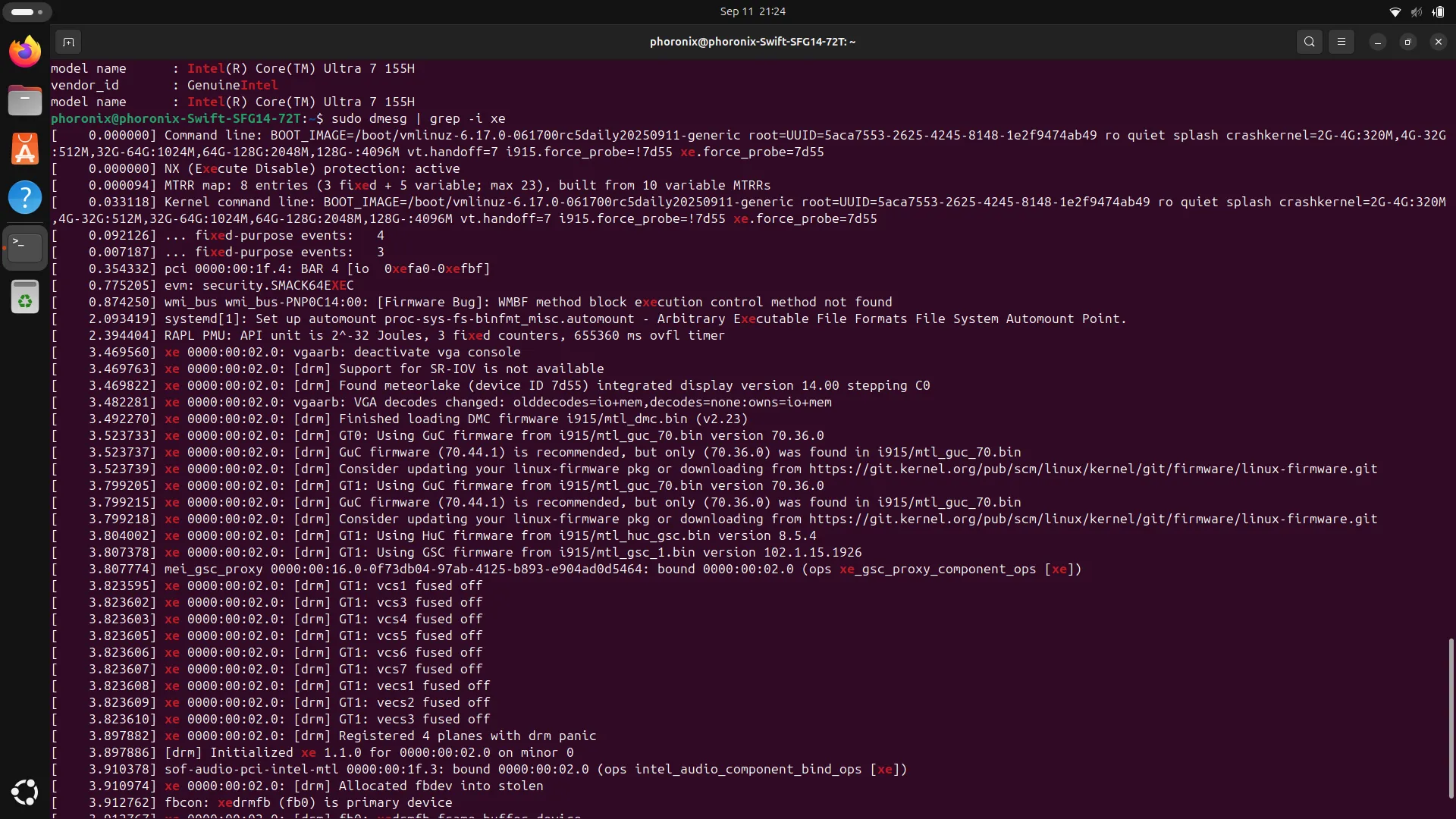Open a new terminal tab button
This screenshot has width=1456, height=819.
pyautogui.click(x=68, y=42)
